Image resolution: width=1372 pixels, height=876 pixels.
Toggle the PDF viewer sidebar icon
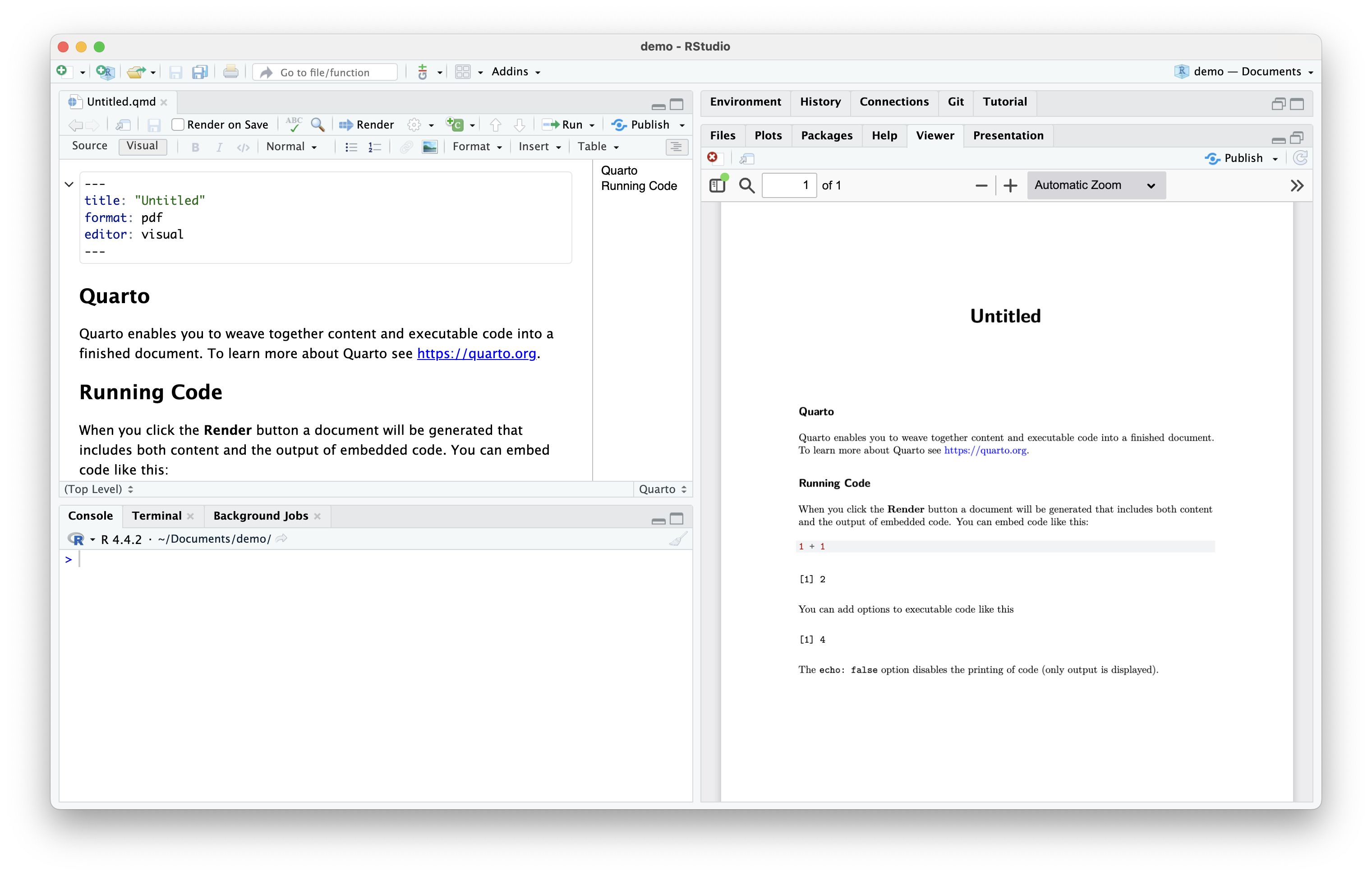pos(717,185)
